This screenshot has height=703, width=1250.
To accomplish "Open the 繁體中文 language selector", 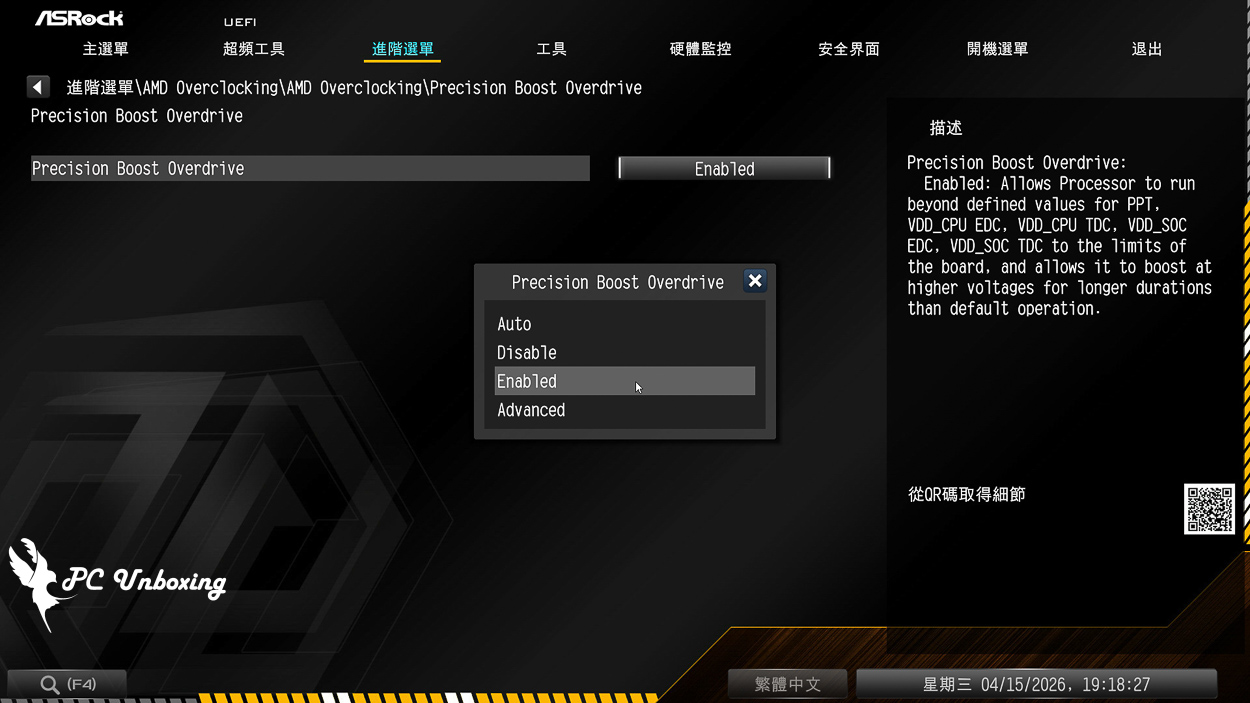I will pyautogui.click(x=788, y=685).
